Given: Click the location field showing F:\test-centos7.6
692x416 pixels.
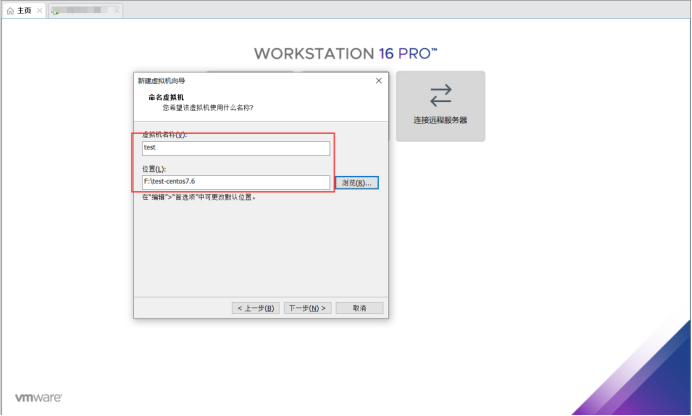Looking at the screenshot, I should 236,182.
